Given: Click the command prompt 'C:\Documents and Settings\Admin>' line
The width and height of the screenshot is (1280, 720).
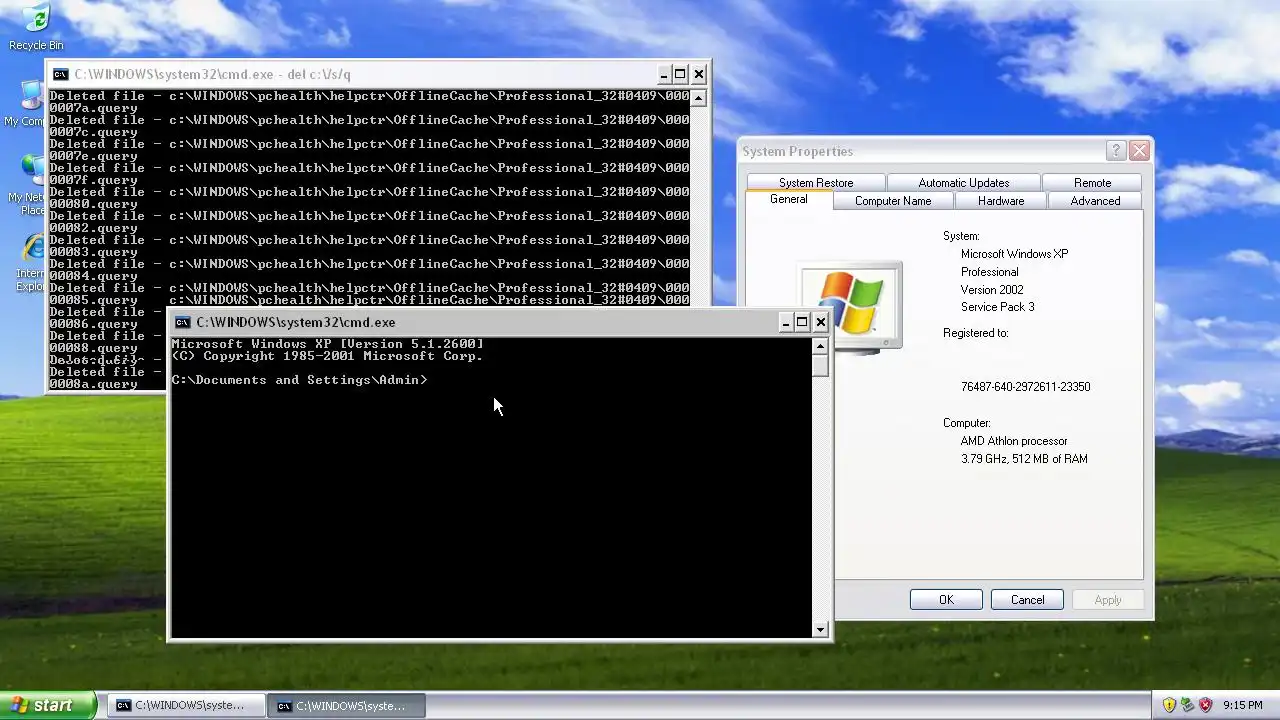Looking at the screenshot, I should point(299,380).
